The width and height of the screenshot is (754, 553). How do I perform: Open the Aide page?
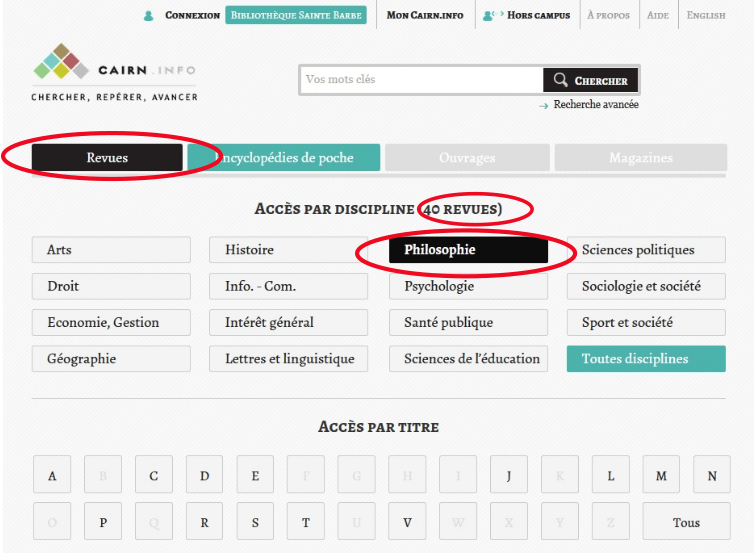click(658, 15)
